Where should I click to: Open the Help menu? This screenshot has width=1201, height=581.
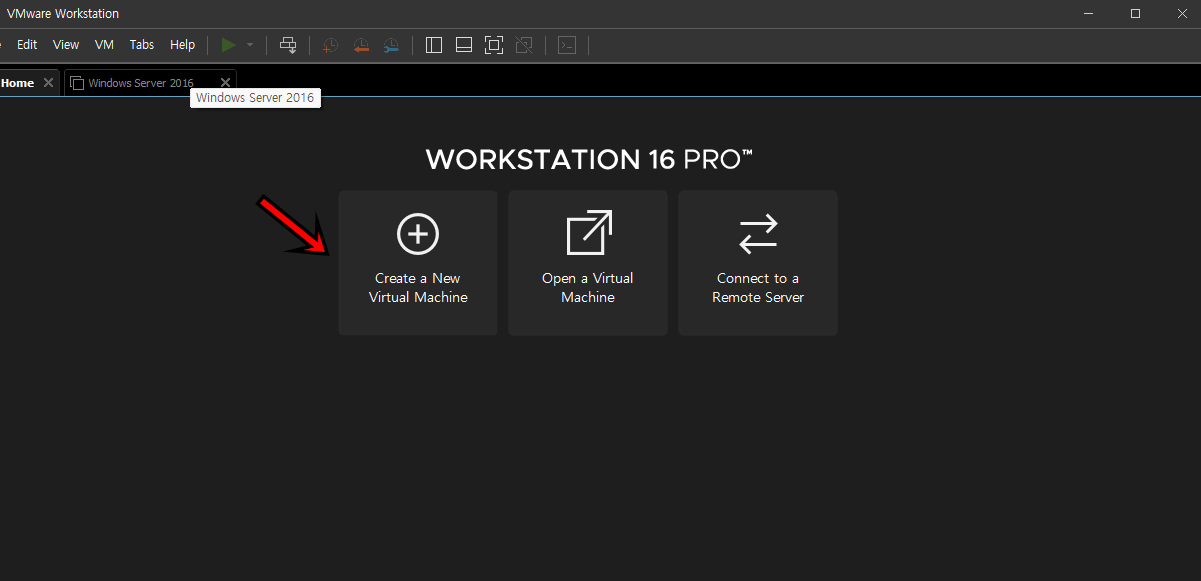point(183,45)
